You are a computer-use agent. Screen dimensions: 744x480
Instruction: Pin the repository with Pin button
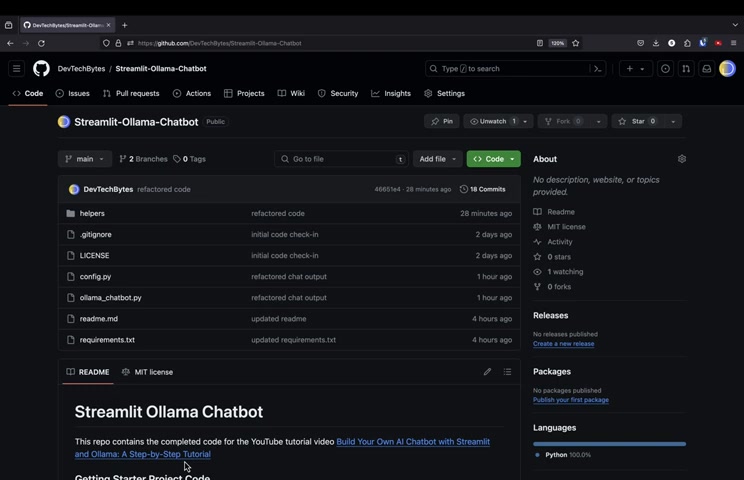click(x=442, y=121)
